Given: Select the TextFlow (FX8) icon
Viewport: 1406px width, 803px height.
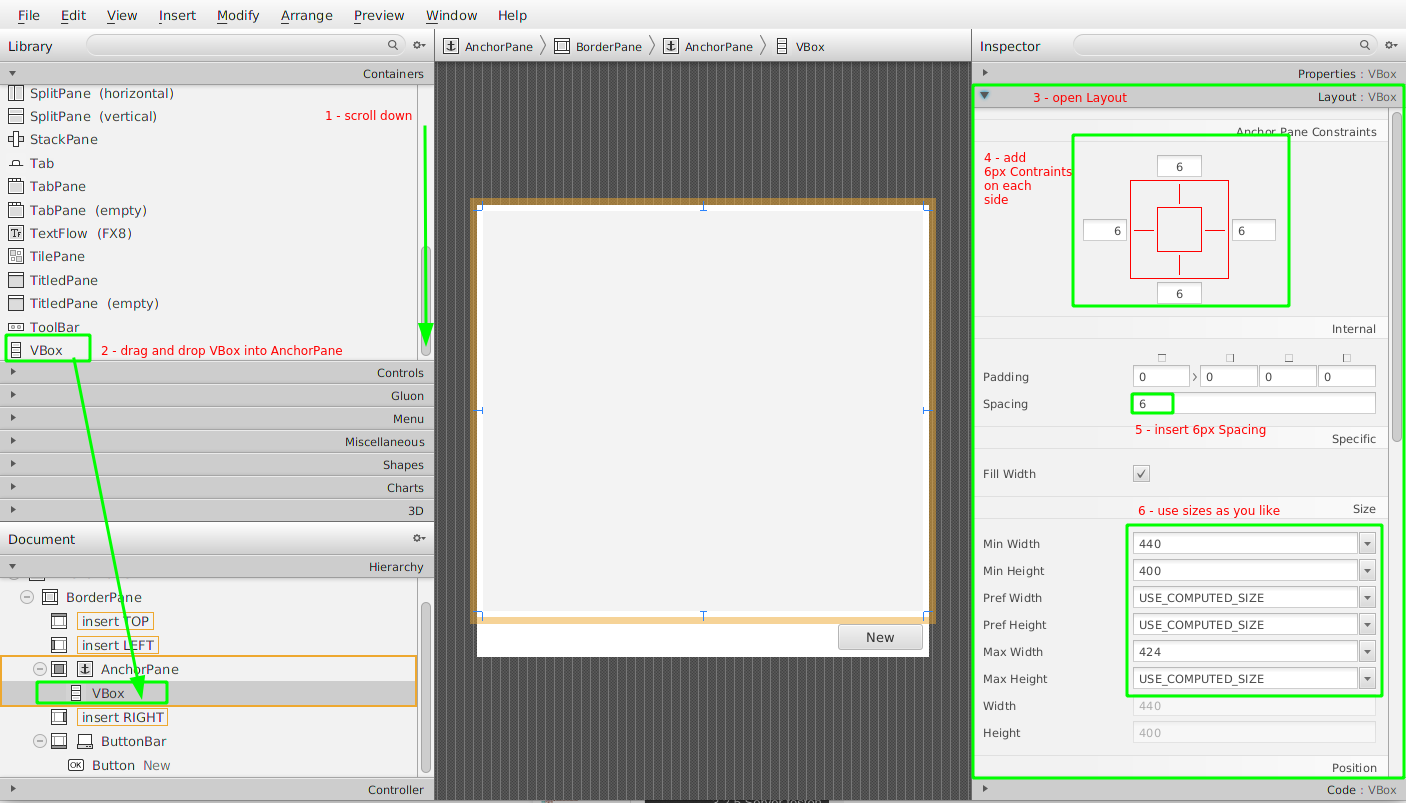Looking at the screenshot, I should (15, 233).
